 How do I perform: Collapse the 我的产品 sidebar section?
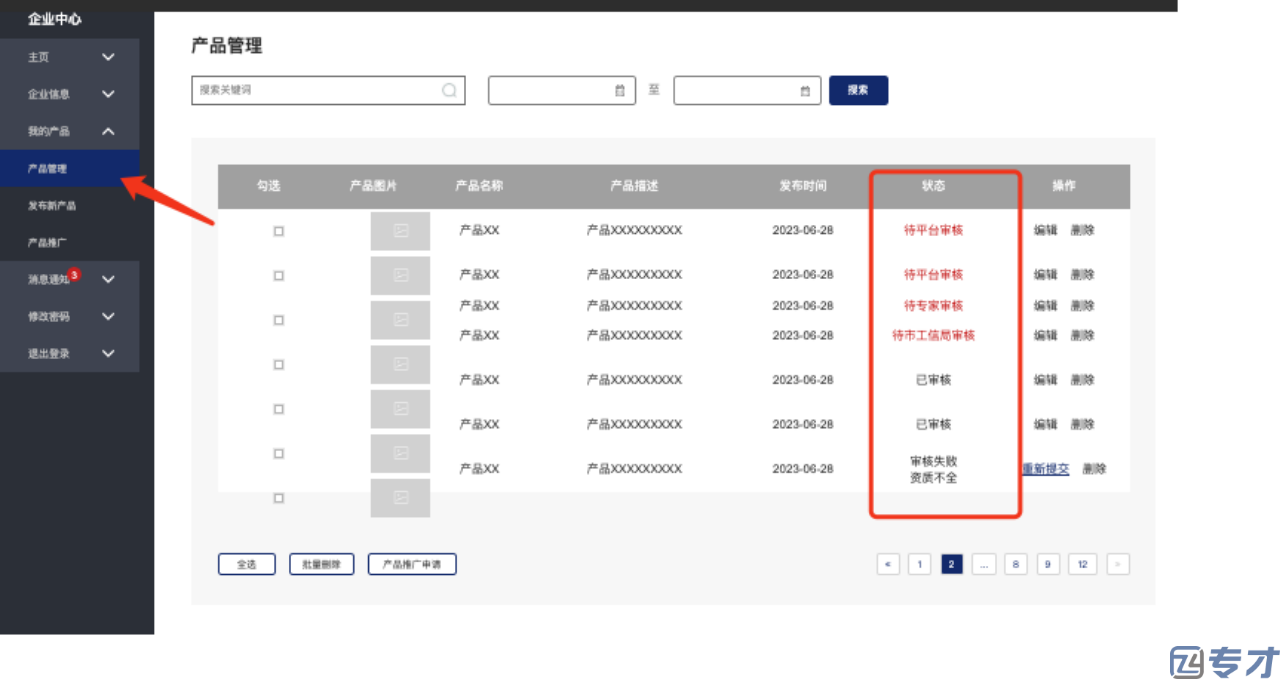tap(108, 131)
